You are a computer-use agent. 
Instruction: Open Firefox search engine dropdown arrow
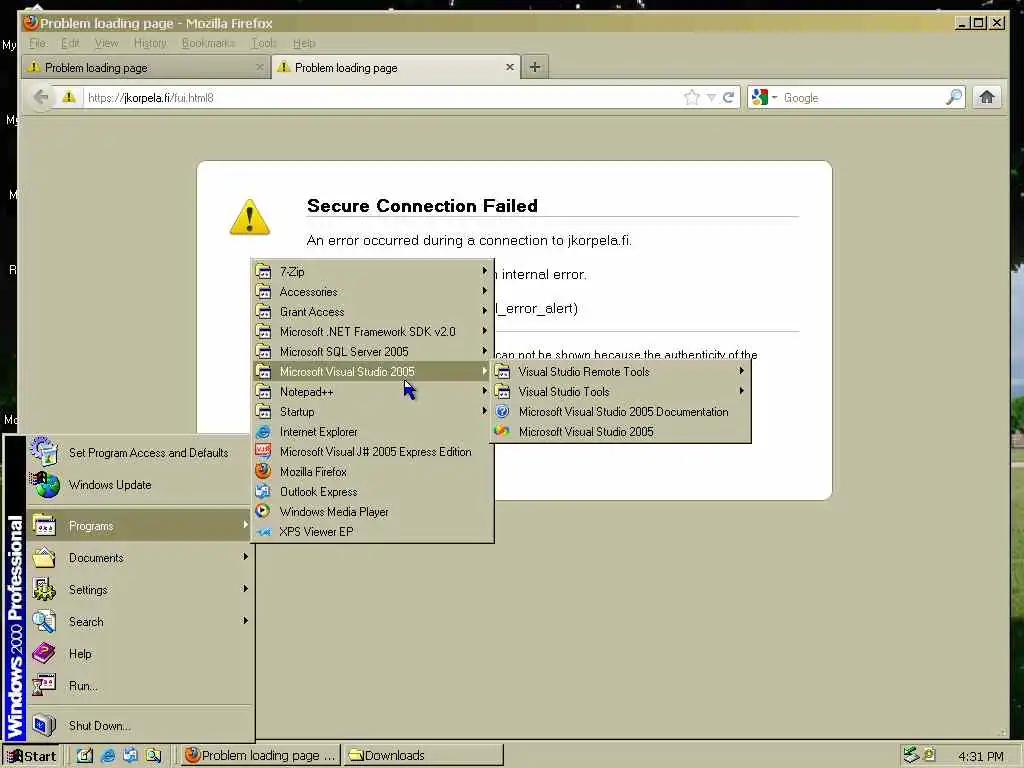coord(775,98)
